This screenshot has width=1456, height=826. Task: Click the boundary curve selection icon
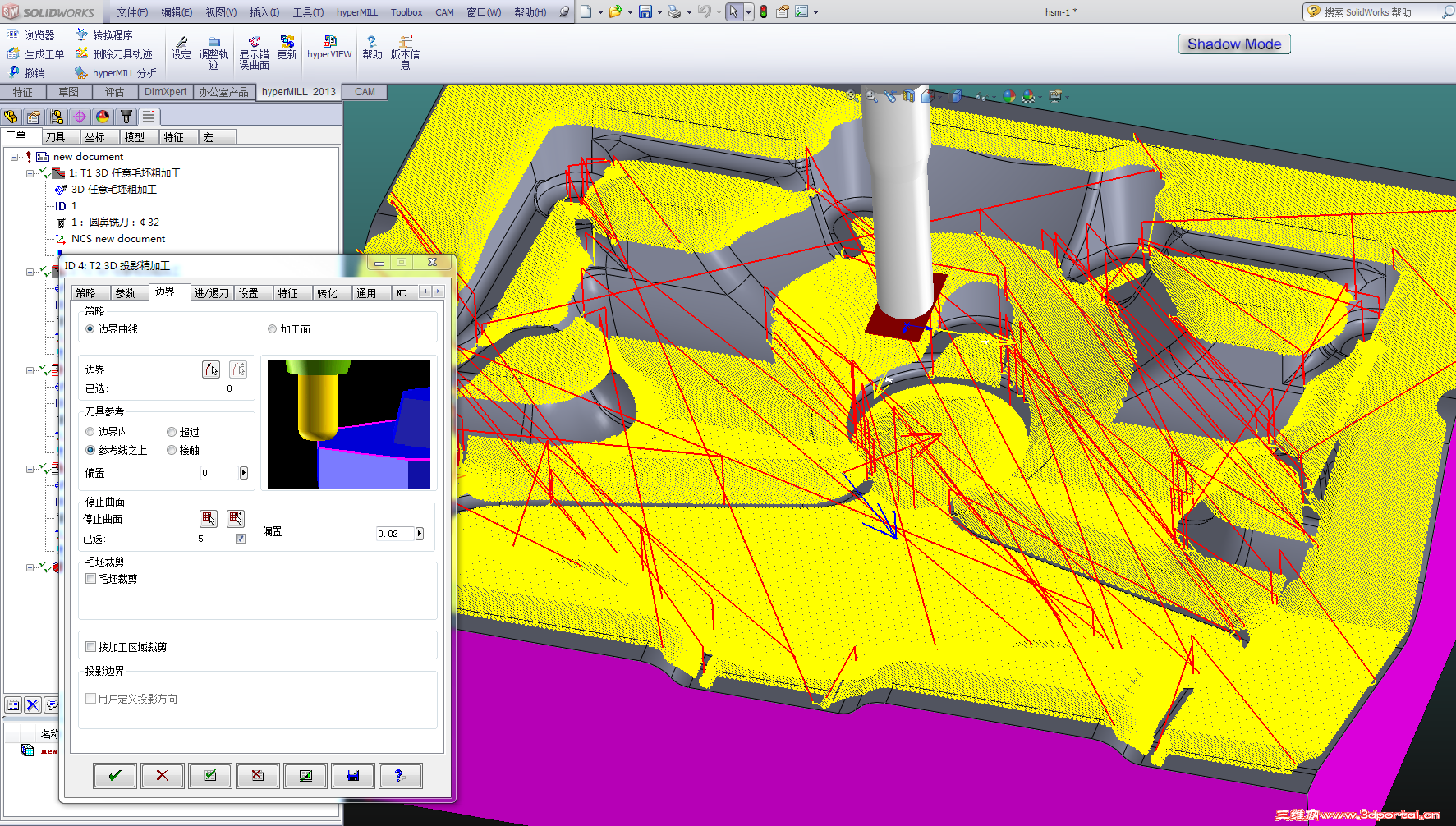pos(211,369)
